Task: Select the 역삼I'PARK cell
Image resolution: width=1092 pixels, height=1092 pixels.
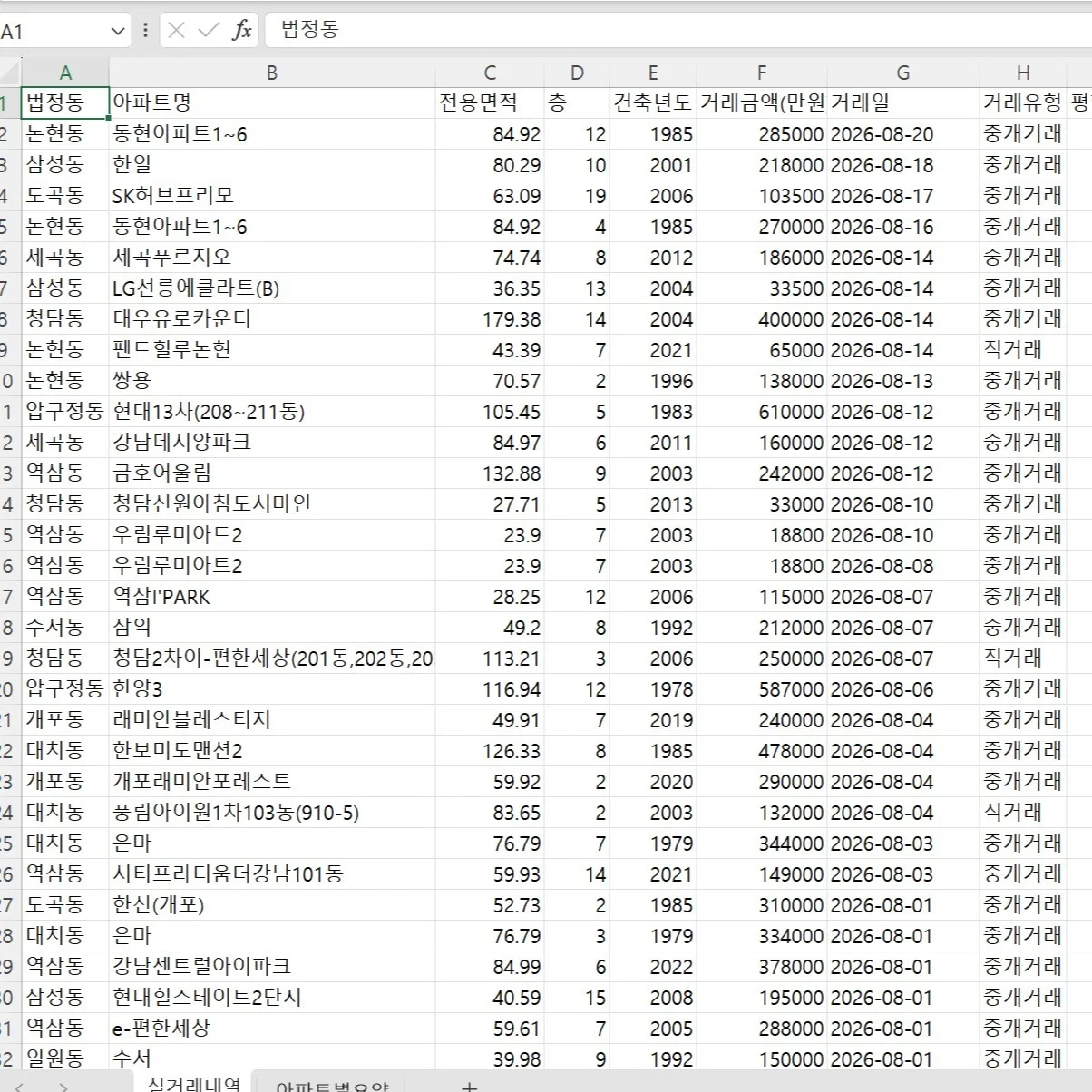Action: click(x=272, y=597)
